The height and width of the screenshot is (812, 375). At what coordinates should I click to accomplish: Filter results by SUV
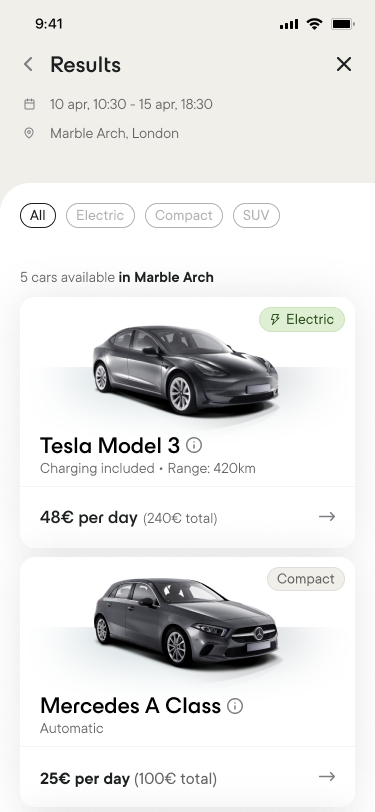pyautogui.click(x=256, y=215)
